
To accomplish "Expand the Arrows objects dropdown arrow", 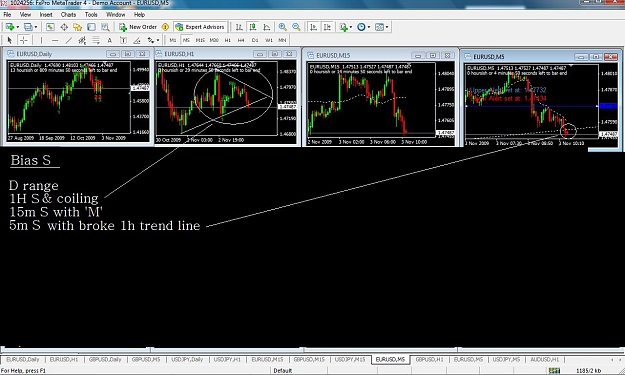I will pos(158,40).
